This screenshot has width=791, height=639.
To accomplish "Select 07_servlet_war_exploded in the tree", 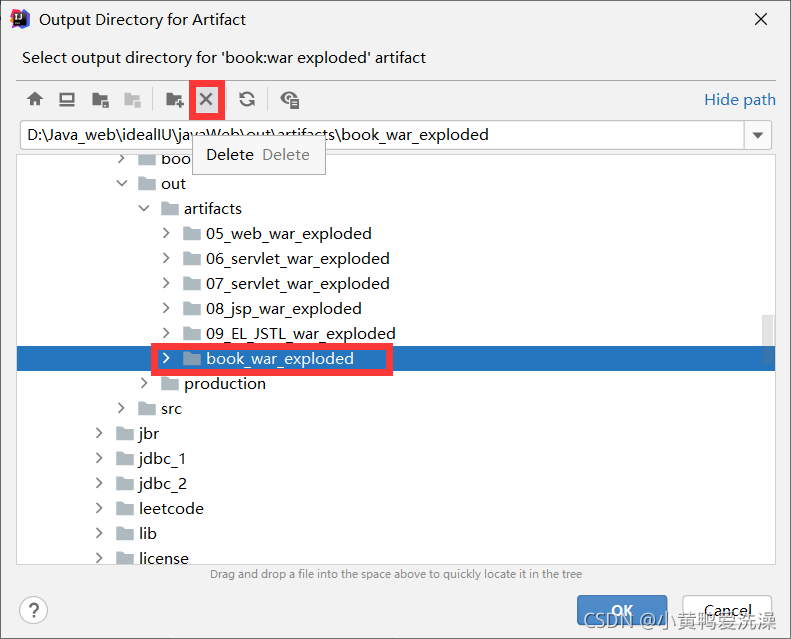I will (396, 283).
